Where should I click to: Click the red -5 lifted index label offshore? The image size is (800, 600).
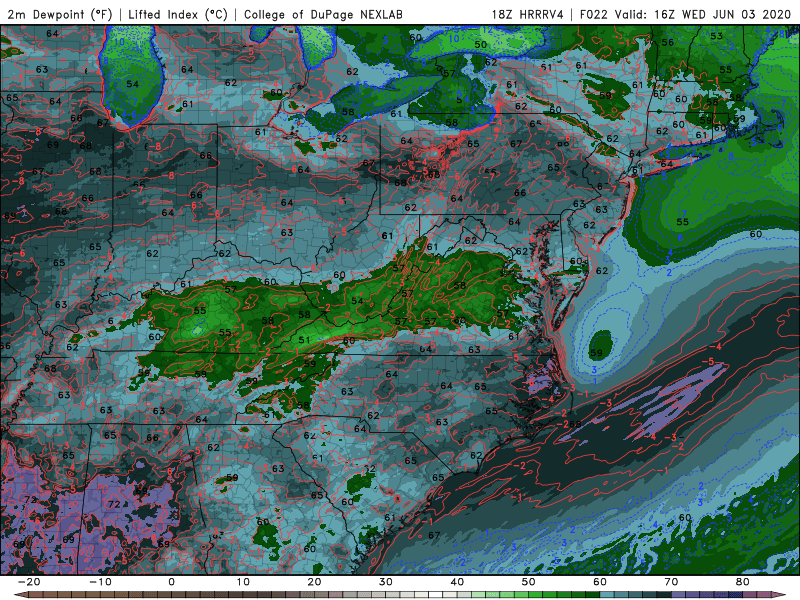coord(708,361)
